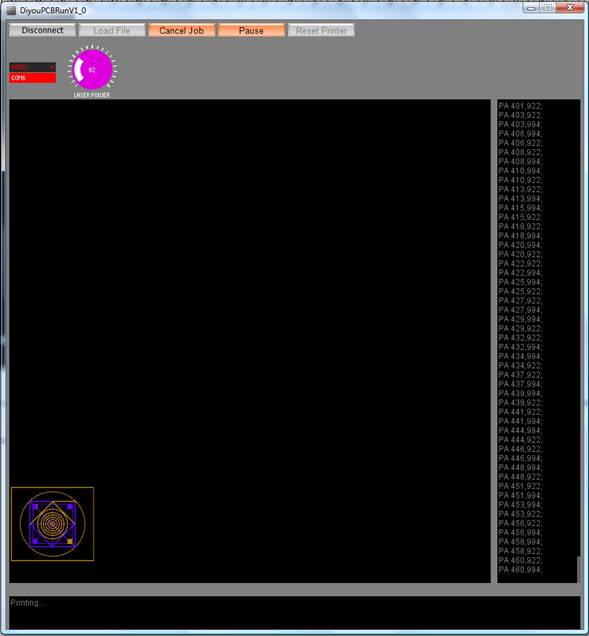Image resolution: width=589 pixels, height=636 pixels.
Task: Minimize the DiyouPCBRun window
Action: 531,8
